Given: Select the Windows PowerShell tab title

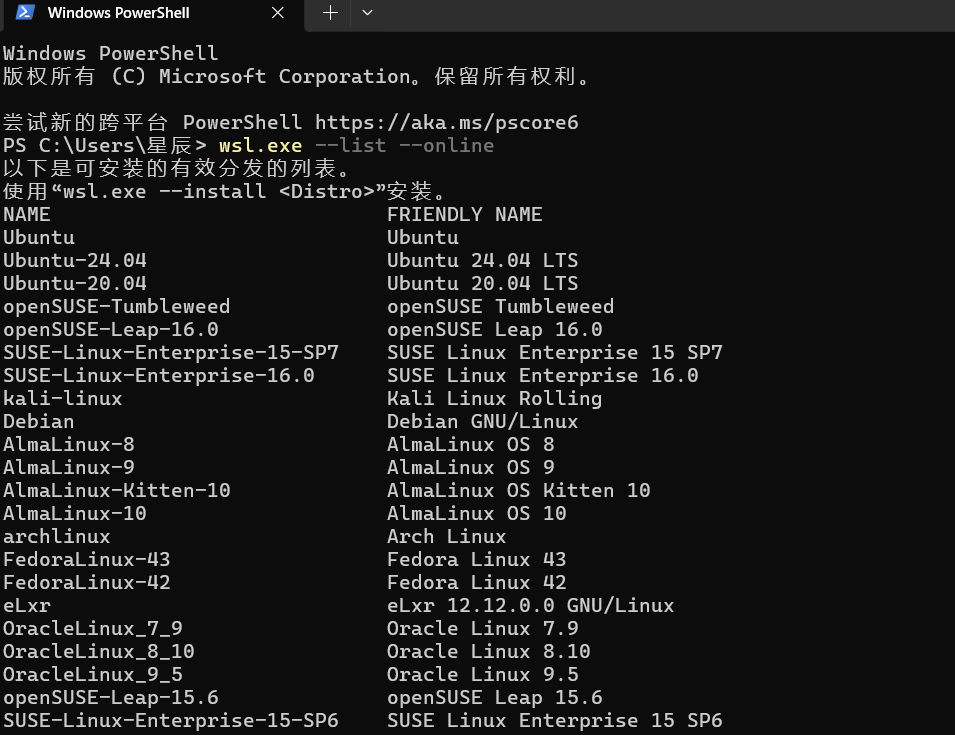Looking at the screenshot, I should tap(118, 13).
